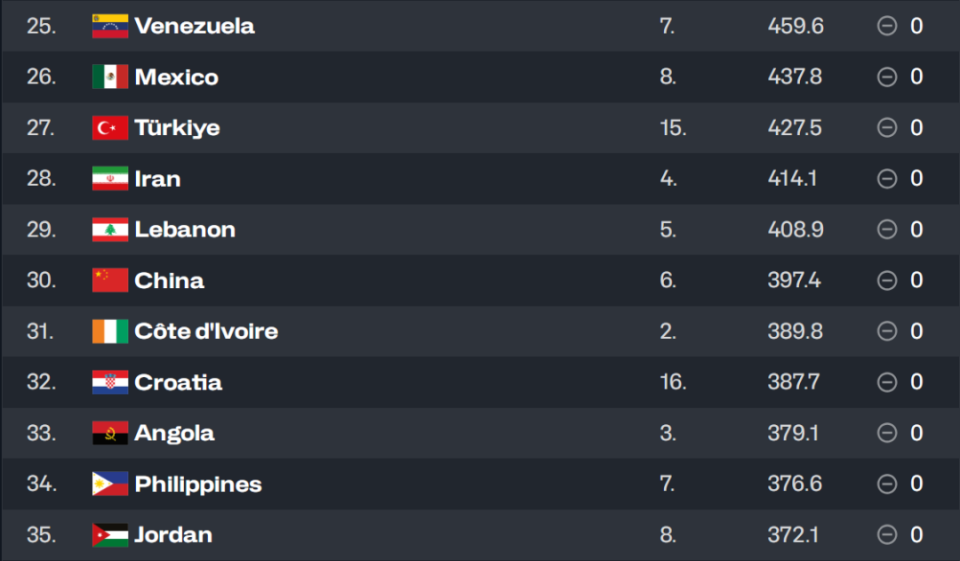960x561 pixels.
Task: Click the Türkiye flag icon
Action: tap(110, 128)
